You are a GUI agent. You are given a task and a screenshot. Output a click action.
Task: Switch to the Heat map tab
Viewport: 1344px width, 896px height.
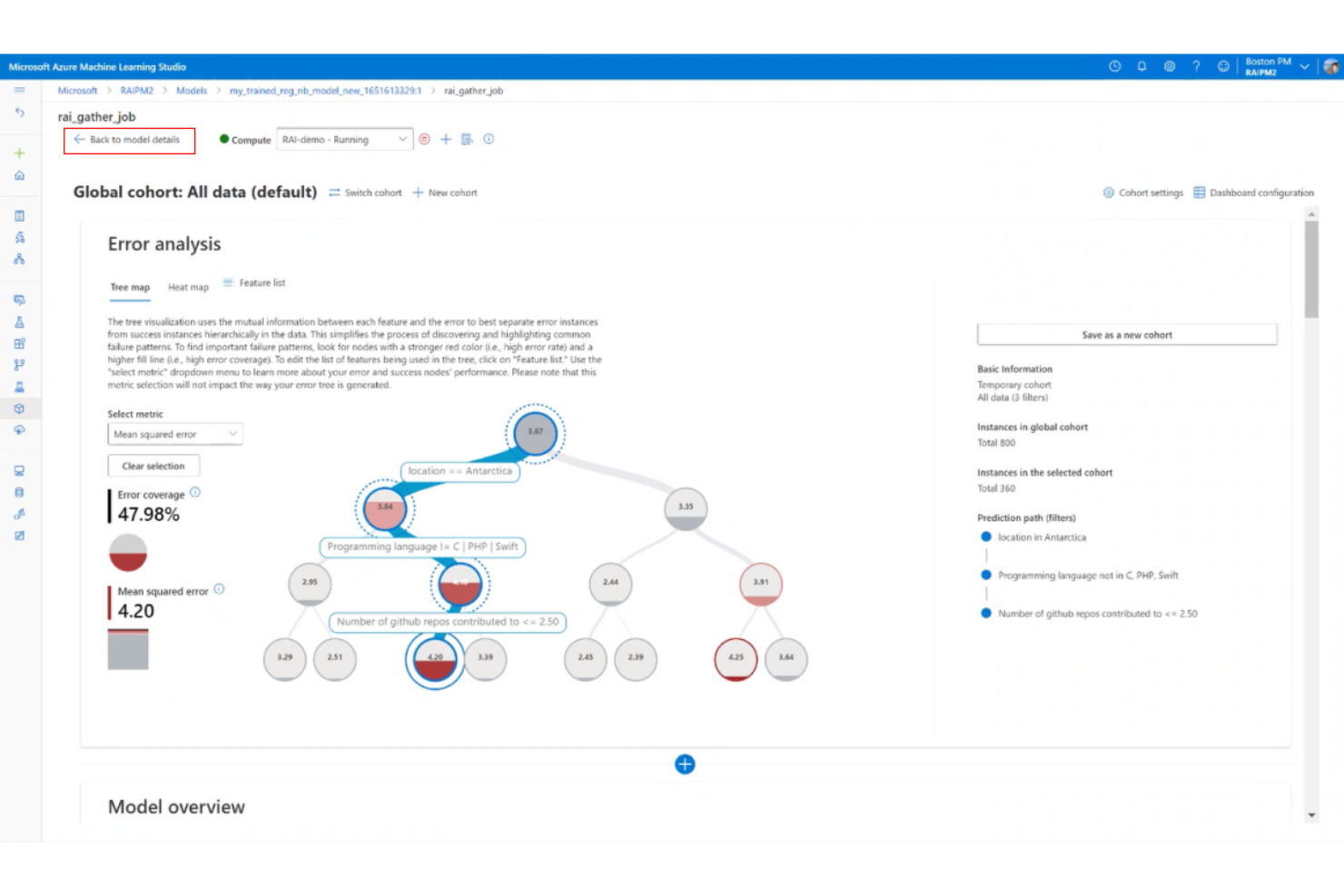[188, 287]
